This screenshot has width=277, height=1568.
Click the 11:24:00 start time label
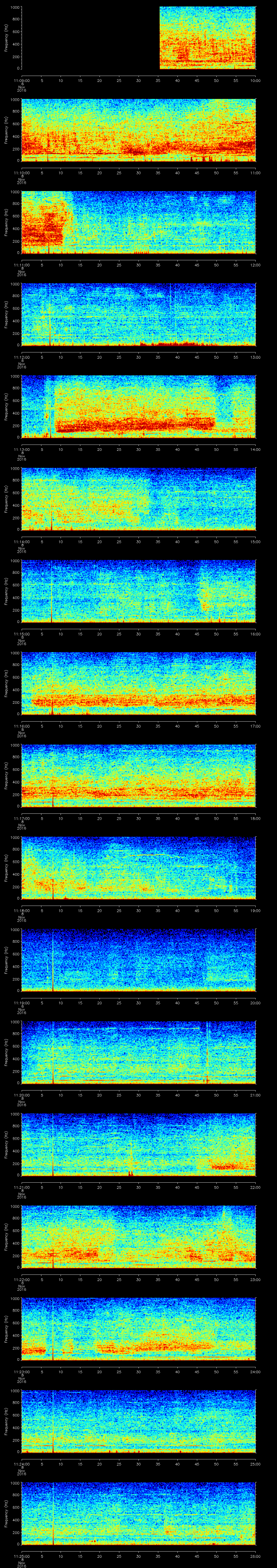tap(21, 1464)
